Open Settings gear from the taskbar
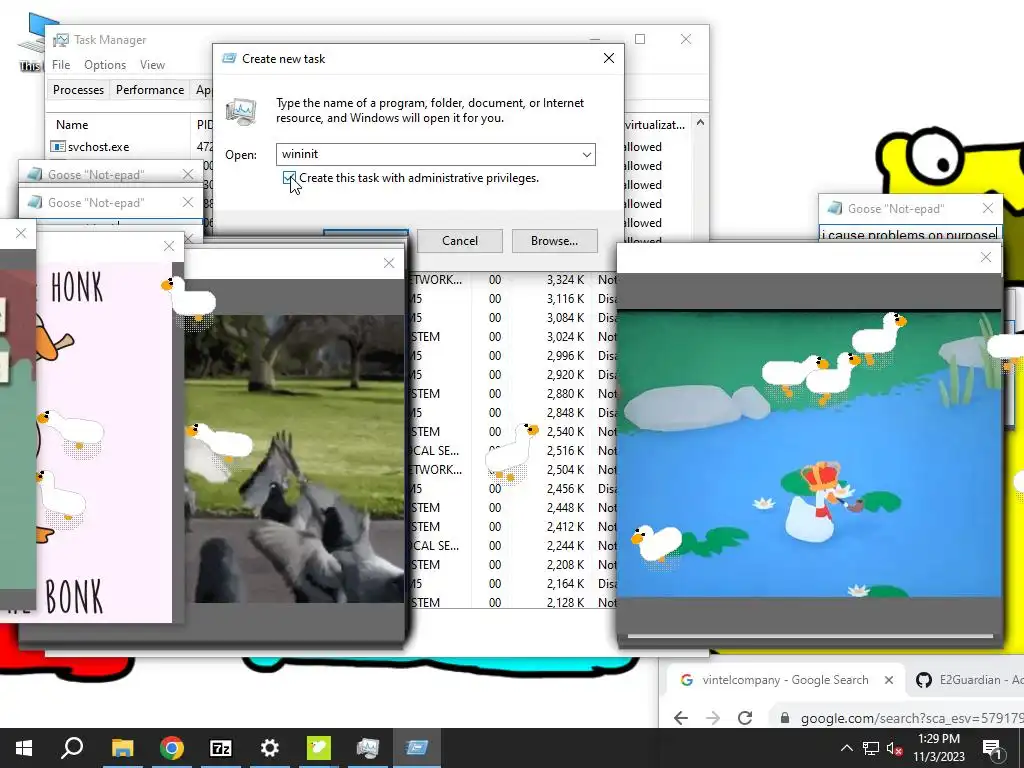1024x768 pixels. (269, 748)
